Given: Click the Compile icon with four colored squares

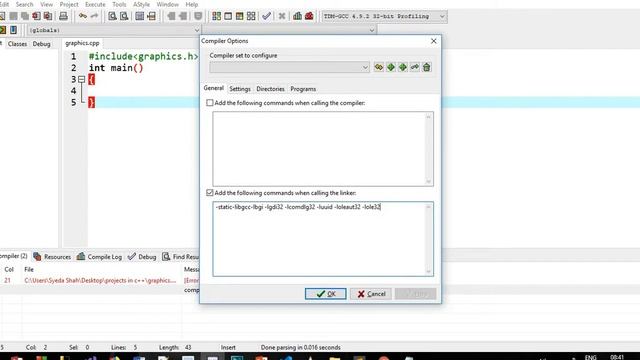Looking at the screenshot, I should pos(216,16).
